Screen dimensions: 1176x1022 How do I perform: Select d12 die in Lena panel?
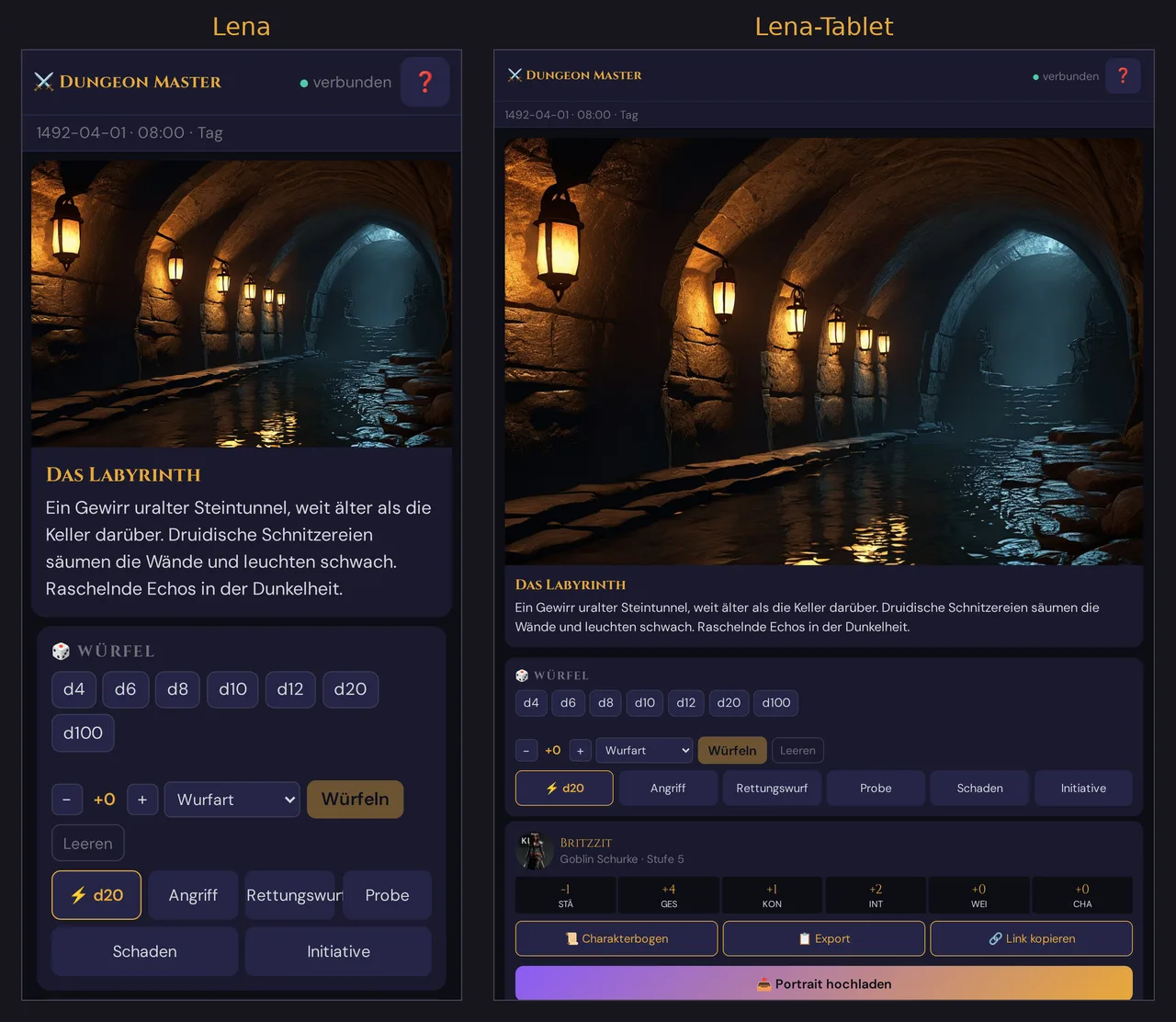pyautogui.click(x=290, y=689)
